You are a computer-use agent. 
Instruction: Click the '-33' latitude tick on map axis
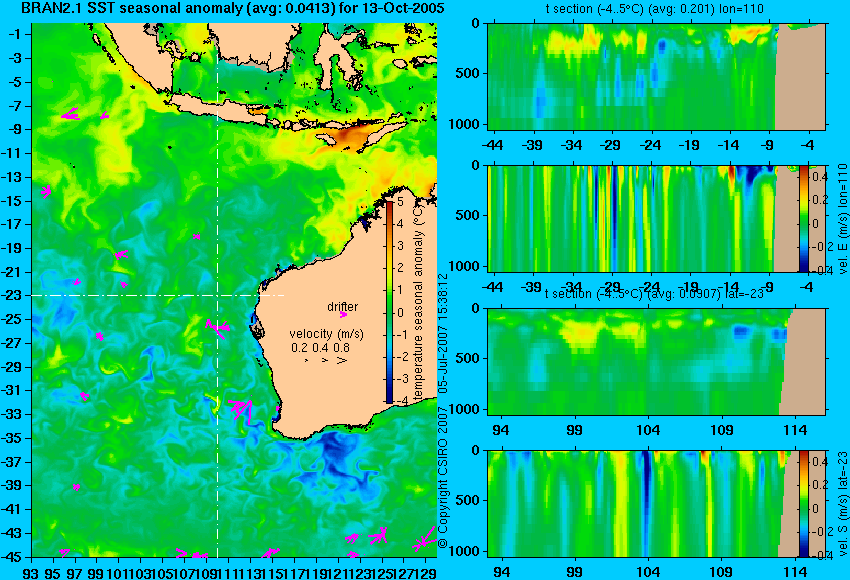(x=13, y=414)
